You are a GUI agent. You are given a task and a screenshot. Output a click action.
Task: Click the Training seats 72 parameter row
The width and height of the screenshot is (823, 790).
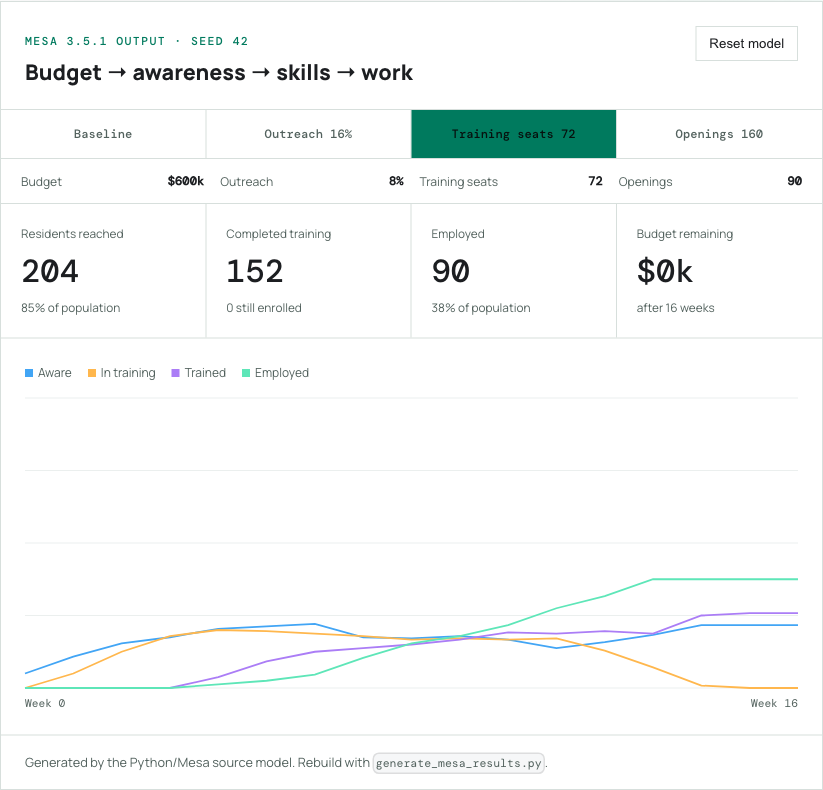[511, 182]
